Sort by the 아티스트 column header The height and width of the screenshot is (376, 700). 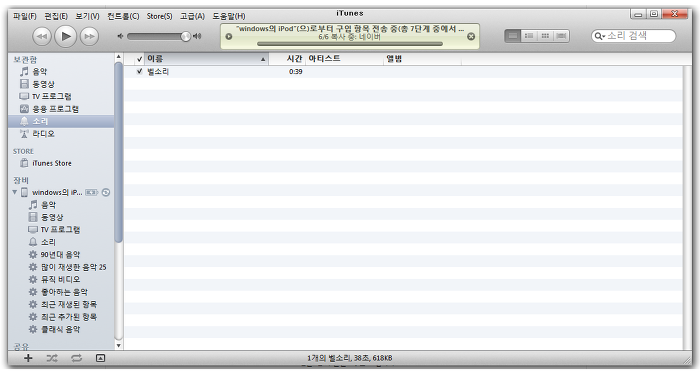(x=344, y=59)
